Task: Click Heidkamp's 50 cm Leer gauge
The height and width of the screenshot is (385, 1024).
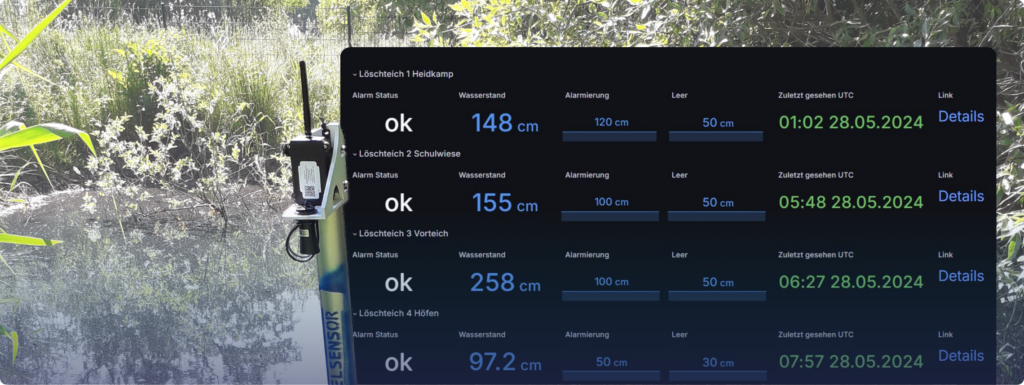Action: coord(716,129)
